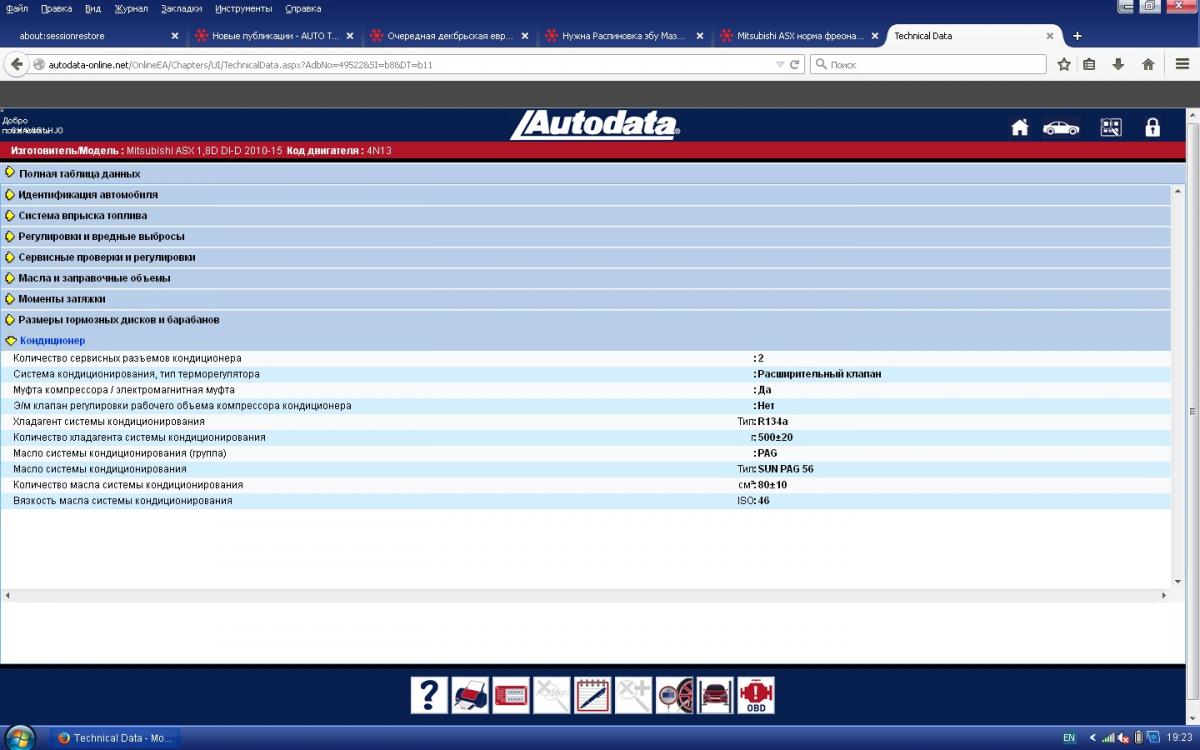Collapse the 'Кондиционер' section
The image size is (1200, 750).
click(x=52, y=341)
